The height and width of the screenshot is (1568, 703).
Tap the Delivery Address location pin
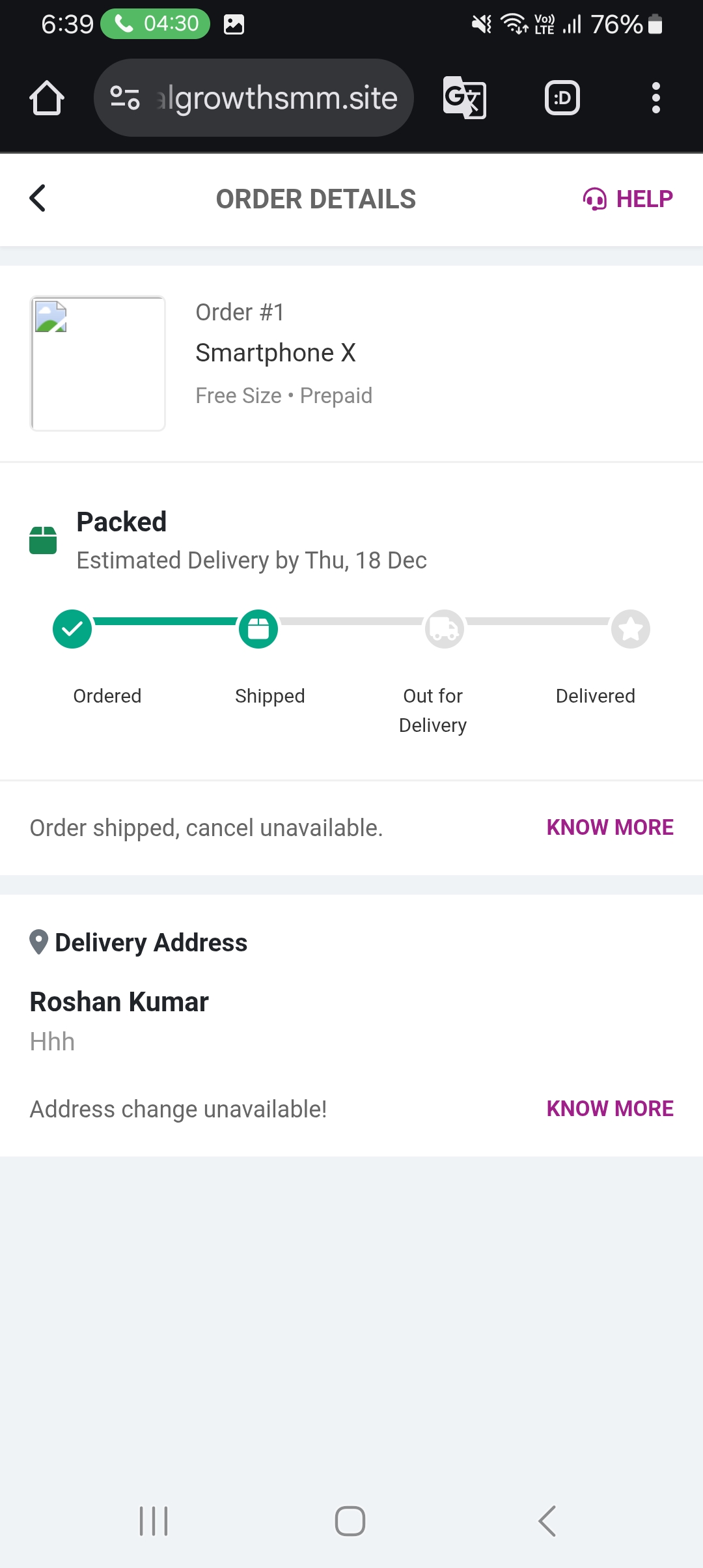point(39,942)
